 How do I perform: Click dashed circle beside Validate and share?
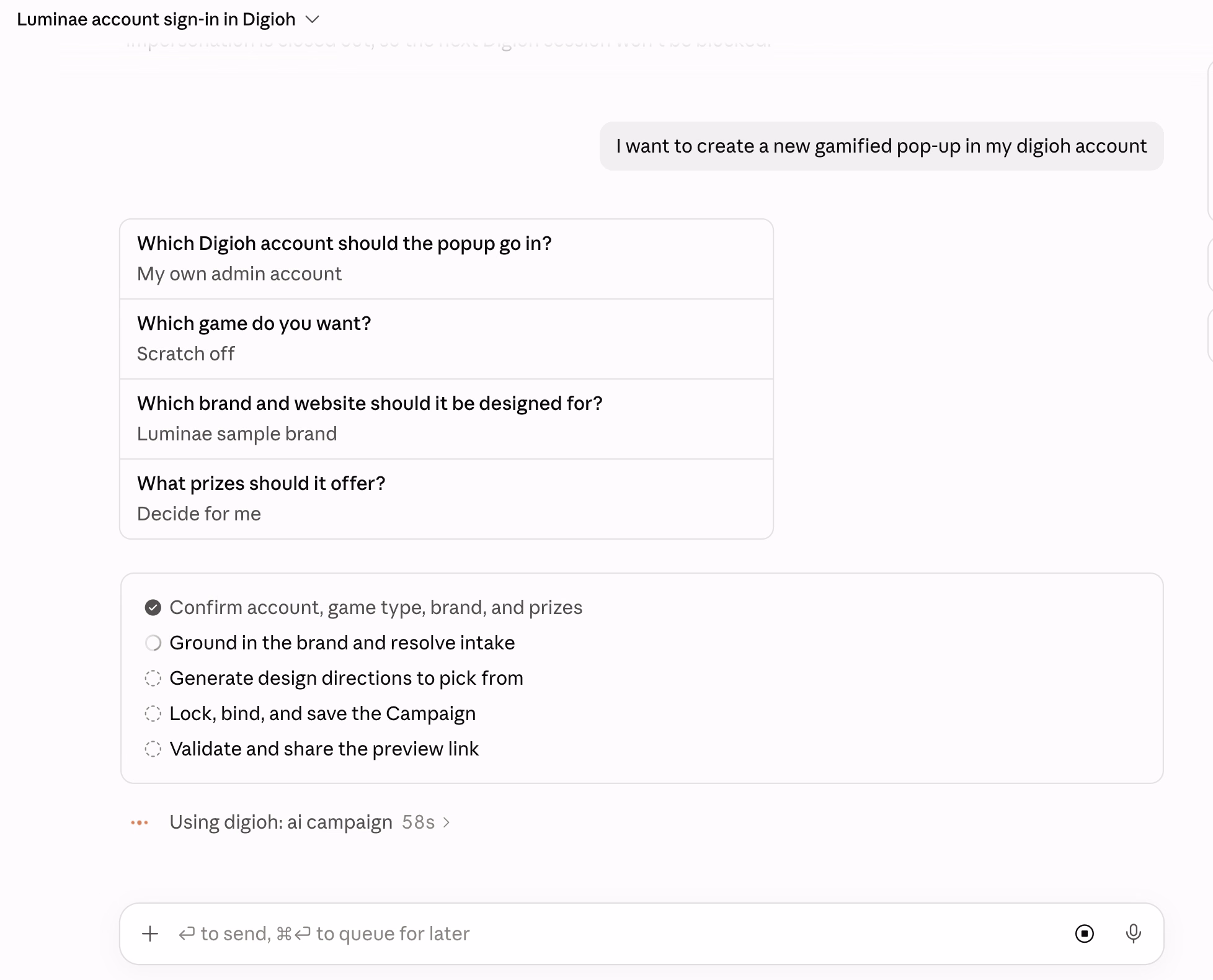point(153,749)
